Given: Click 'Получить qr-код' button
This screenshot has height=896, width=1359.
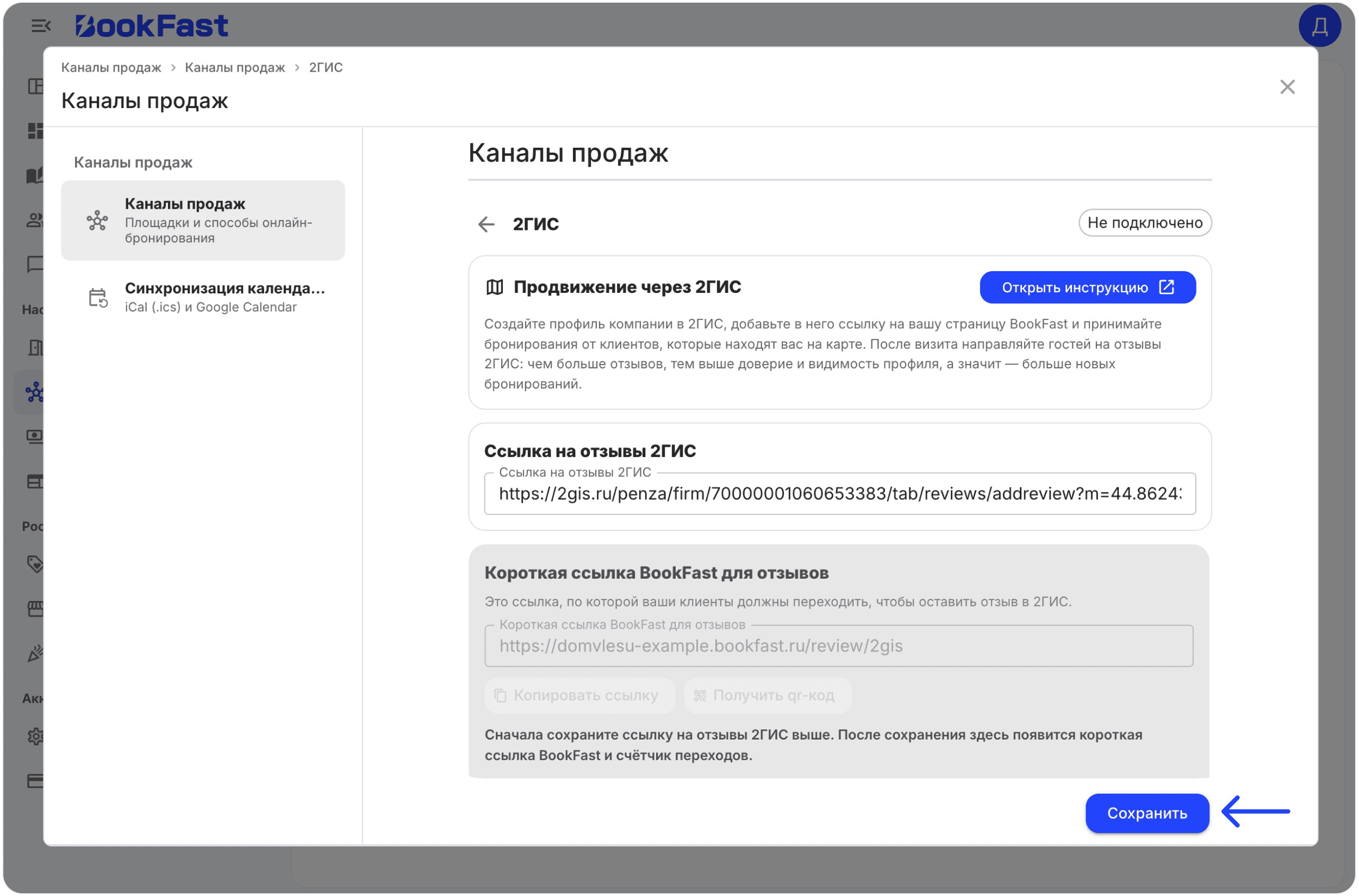Looking at the screenshot, I should tap(767, 696).
